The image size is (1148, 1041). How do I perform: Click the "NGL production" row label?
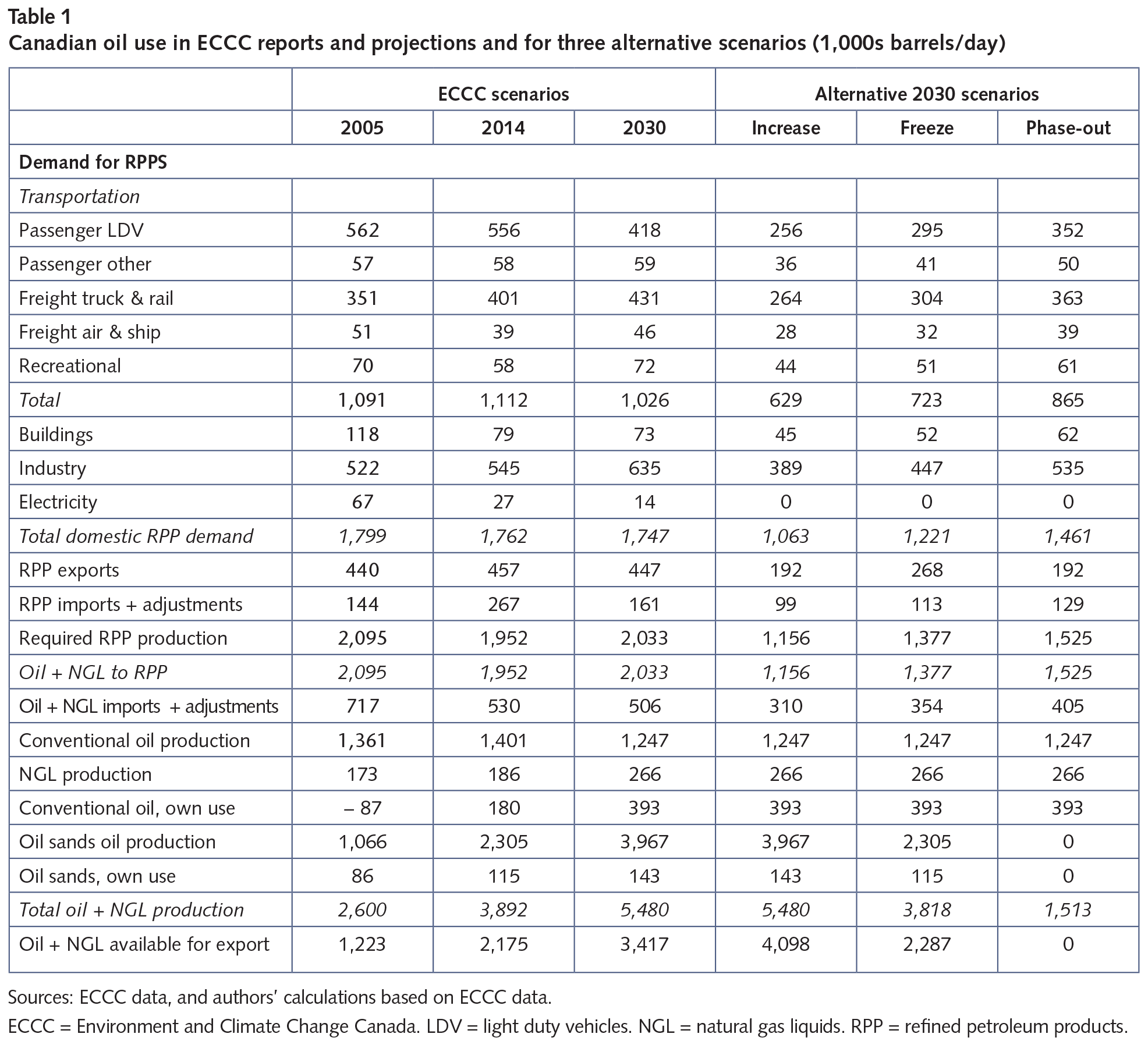point(85,774)
